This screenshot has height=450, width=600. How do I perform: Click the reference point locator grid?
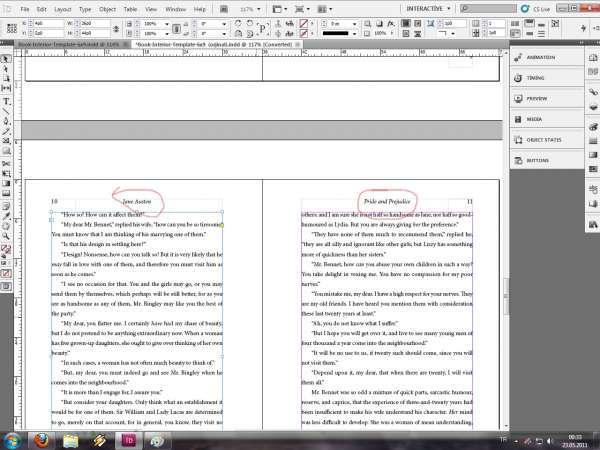coord(11,28)
